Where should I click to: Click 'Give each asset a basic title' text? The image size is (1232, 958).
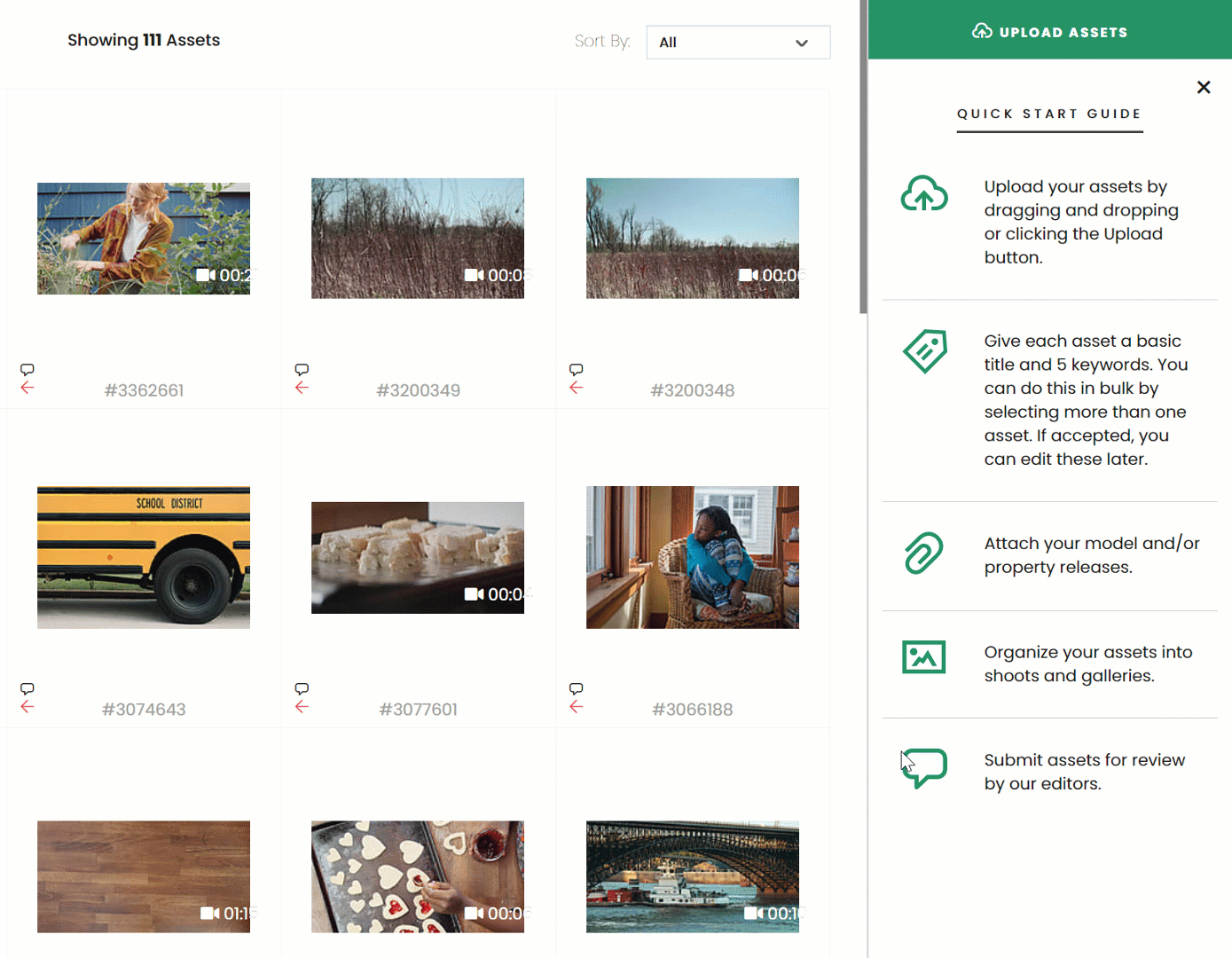coord(1086,400)
